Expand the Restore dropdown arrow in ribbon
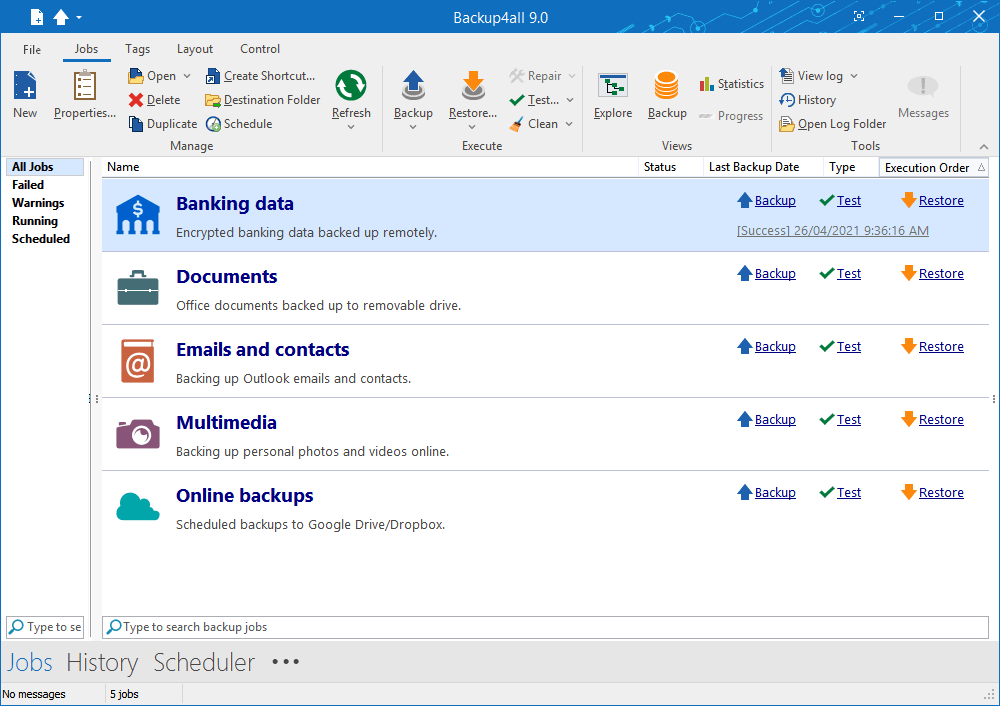 472,127
